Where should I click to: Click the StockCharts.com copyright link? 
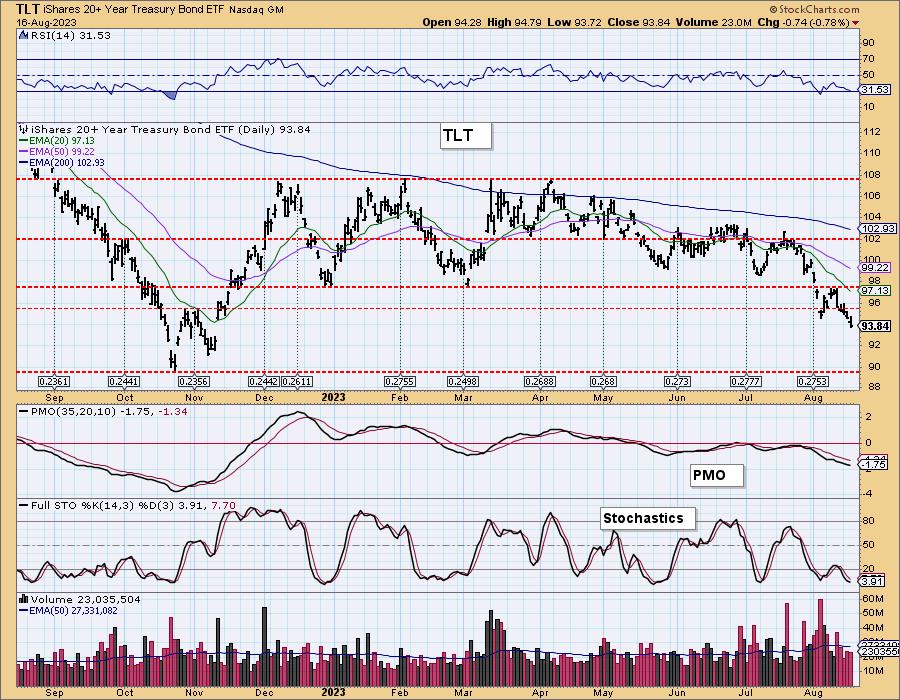(x=814, y=9)
